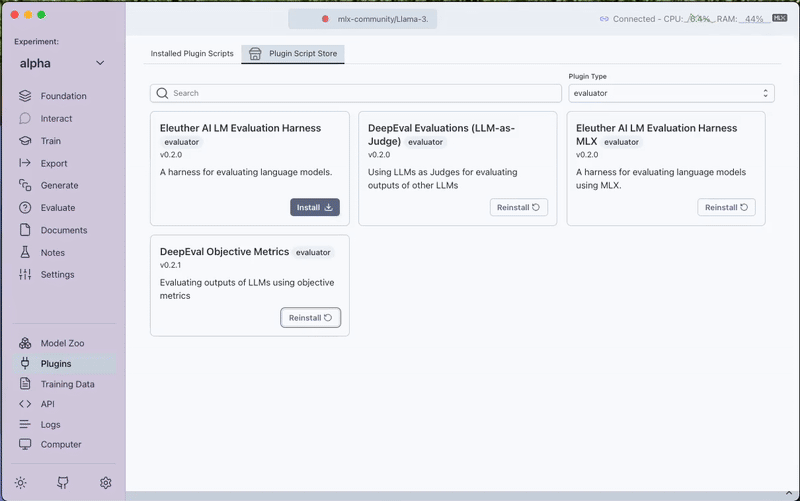Click the Generate icon in sidebar
The height and width of the screenshot is (501, 800).
click(x=25, y=185)
